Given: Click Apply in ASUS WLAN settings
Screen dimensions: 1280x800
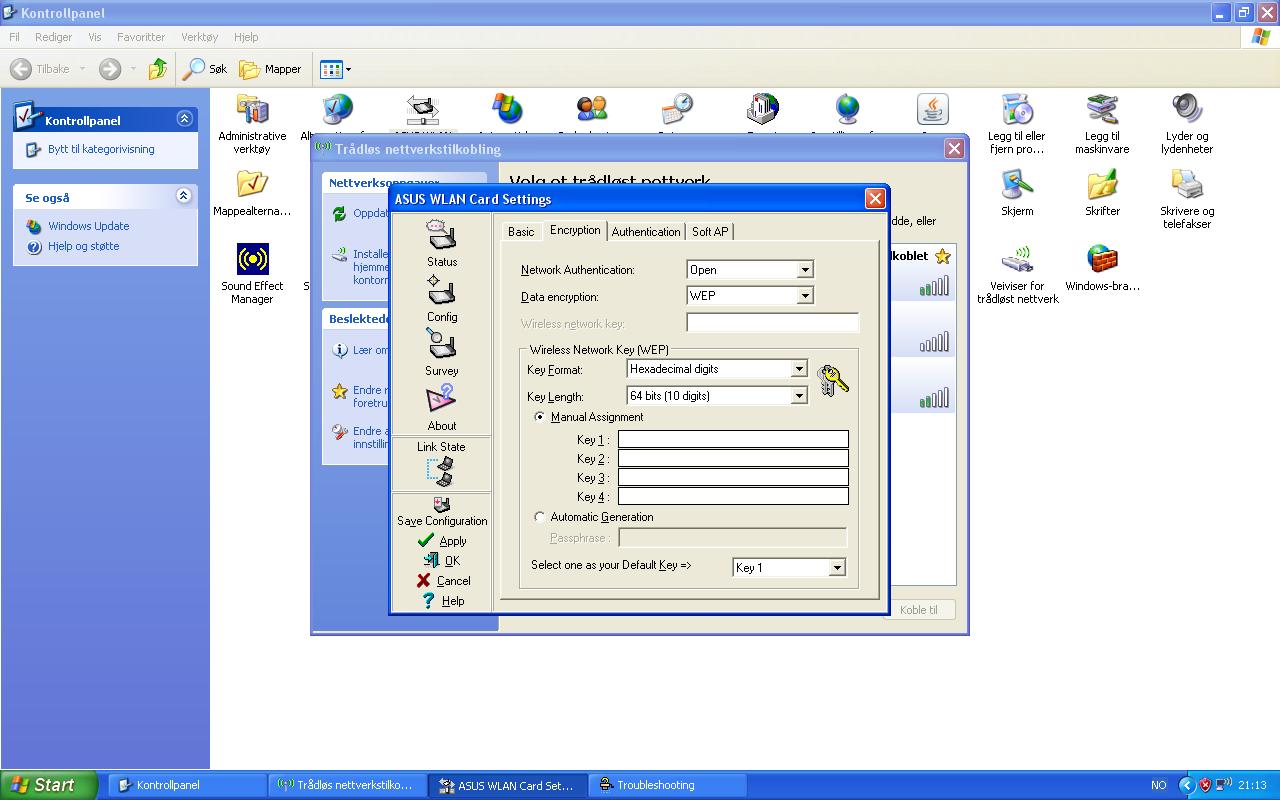Looking at the screenshot, I should [442, 541].
